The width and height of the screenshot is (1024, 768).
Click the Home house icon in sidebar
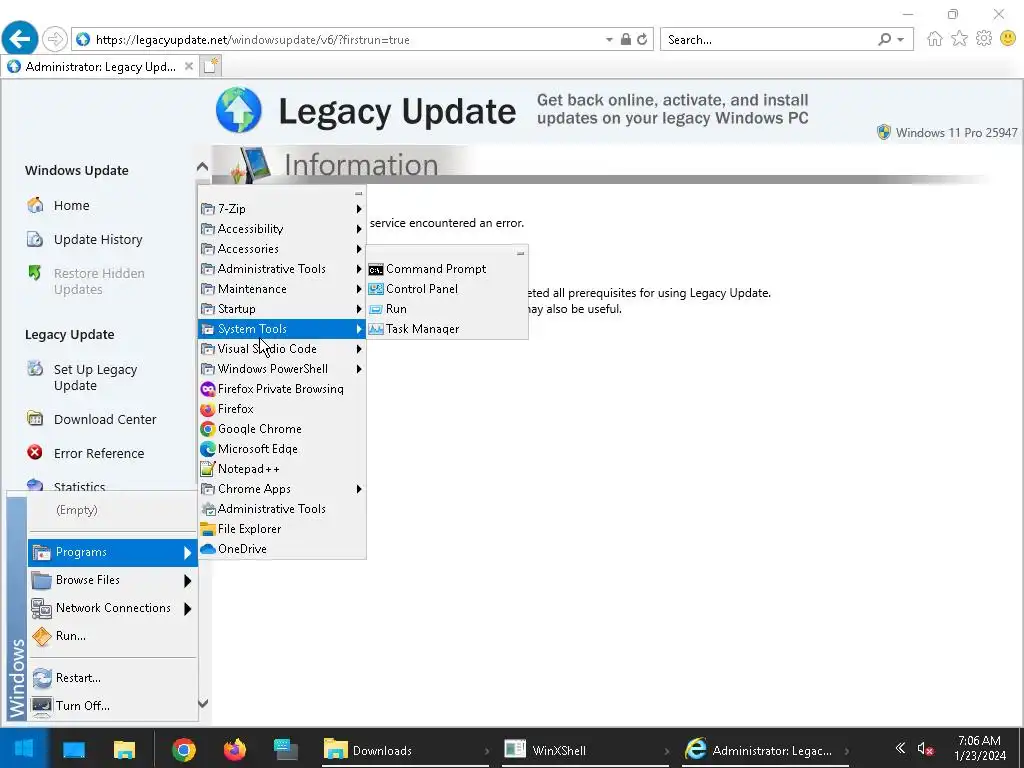35,205
